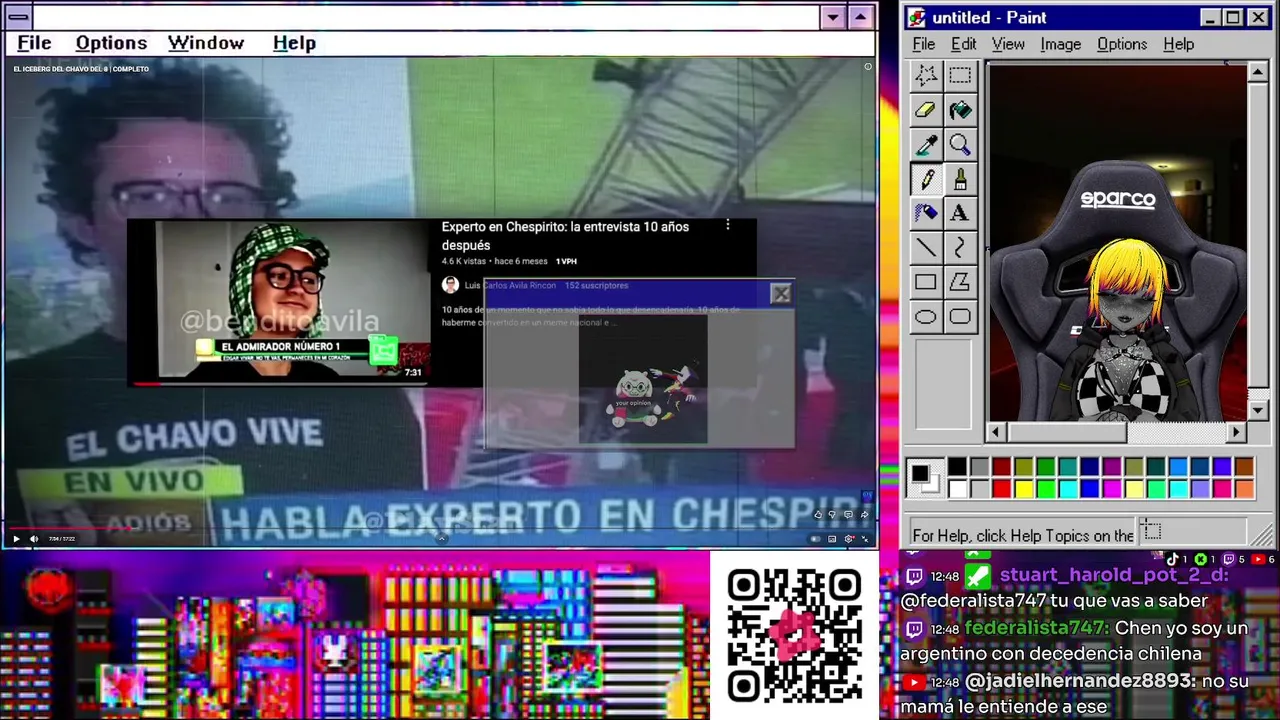Choose the Ellipse shape tool
The width and height of the screenshot is (1280, 720).
(926, 317)
